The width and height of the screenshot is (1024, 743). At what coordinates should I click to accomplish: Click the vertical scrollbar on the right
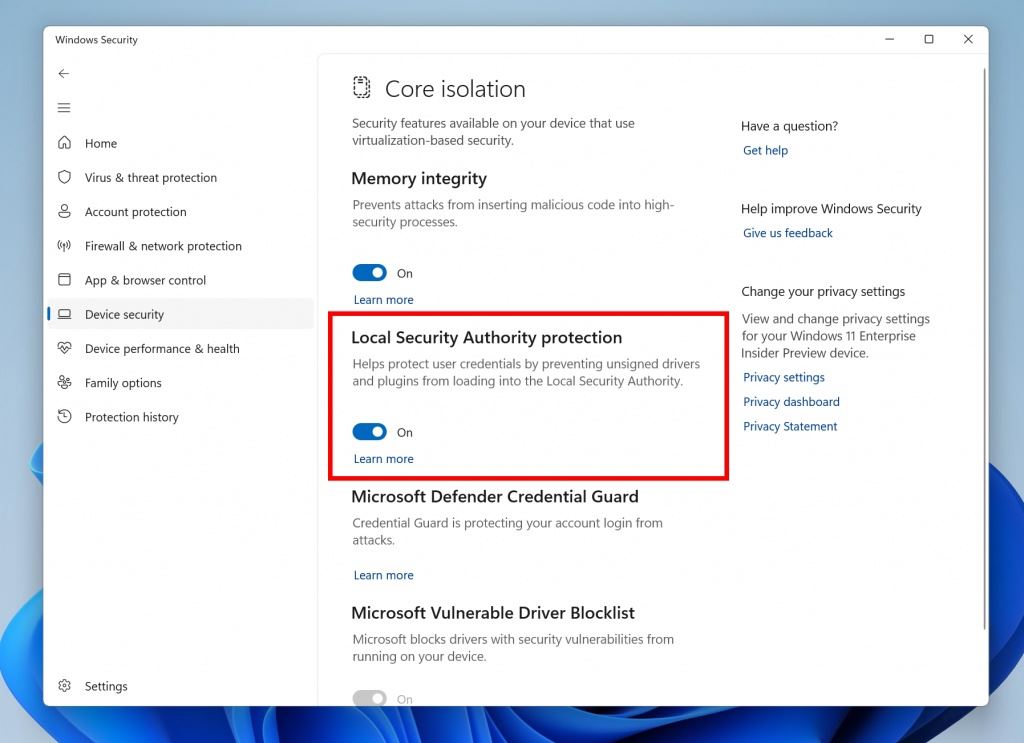985,350
